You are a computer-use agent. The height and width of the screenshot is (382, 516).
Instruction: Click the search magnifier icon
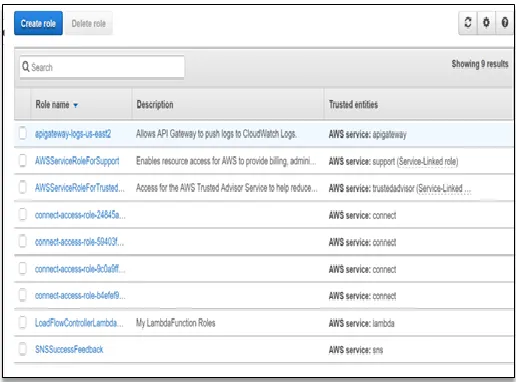coord(26,67)
